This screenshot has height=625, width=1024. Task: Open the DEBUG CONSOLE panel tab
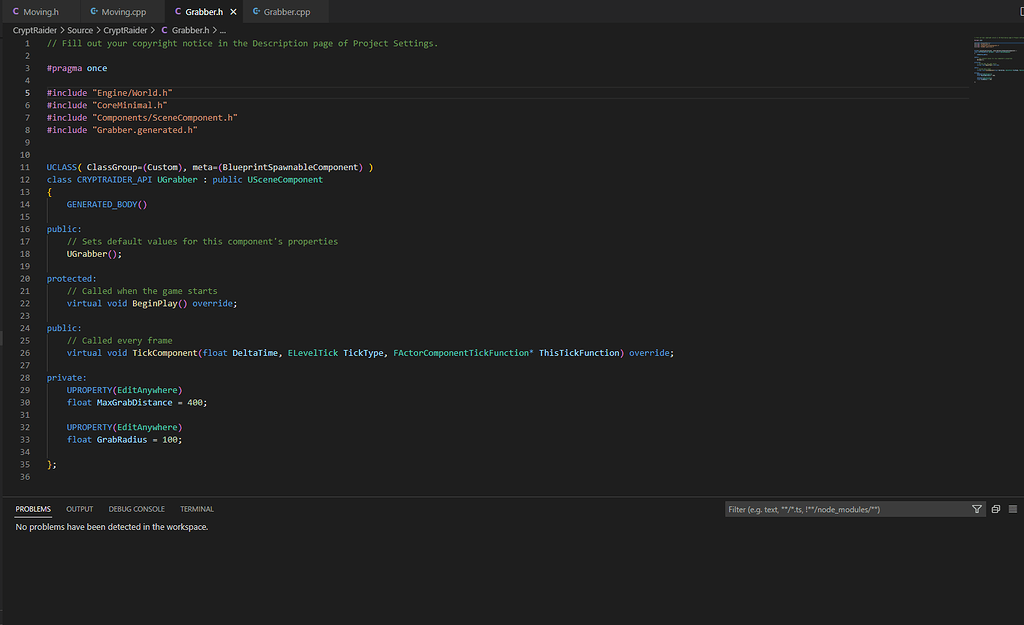pyautogui.click(x=136, y=509)
